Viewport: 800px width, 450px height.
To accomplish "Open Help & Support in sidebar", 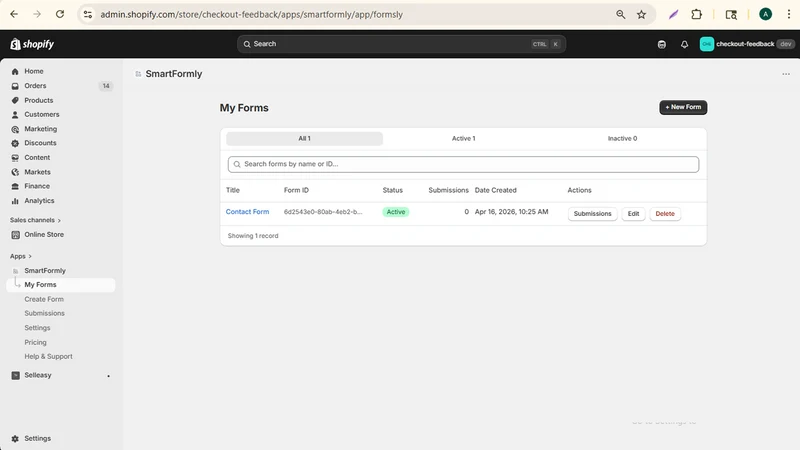I will coord(48,356).
